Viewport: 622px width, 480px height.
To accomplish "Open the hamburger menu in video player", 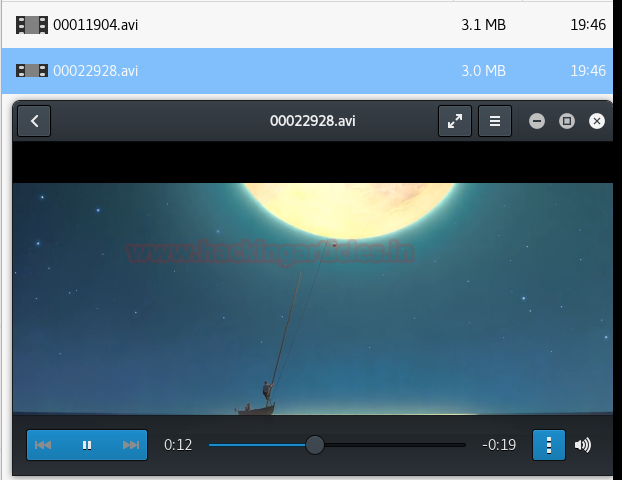I will [x=495, y=121].
